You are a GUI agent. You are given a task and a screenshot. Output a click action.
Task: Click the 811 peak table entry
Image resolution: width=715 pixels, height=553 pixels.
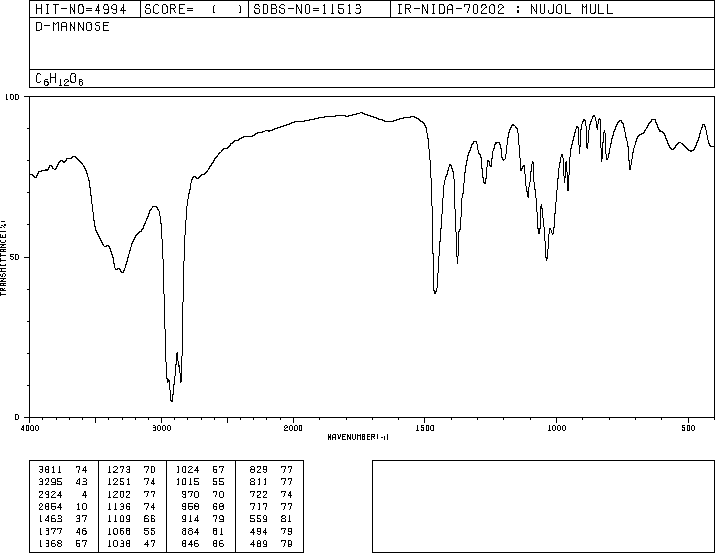click(x=258, y=482)
